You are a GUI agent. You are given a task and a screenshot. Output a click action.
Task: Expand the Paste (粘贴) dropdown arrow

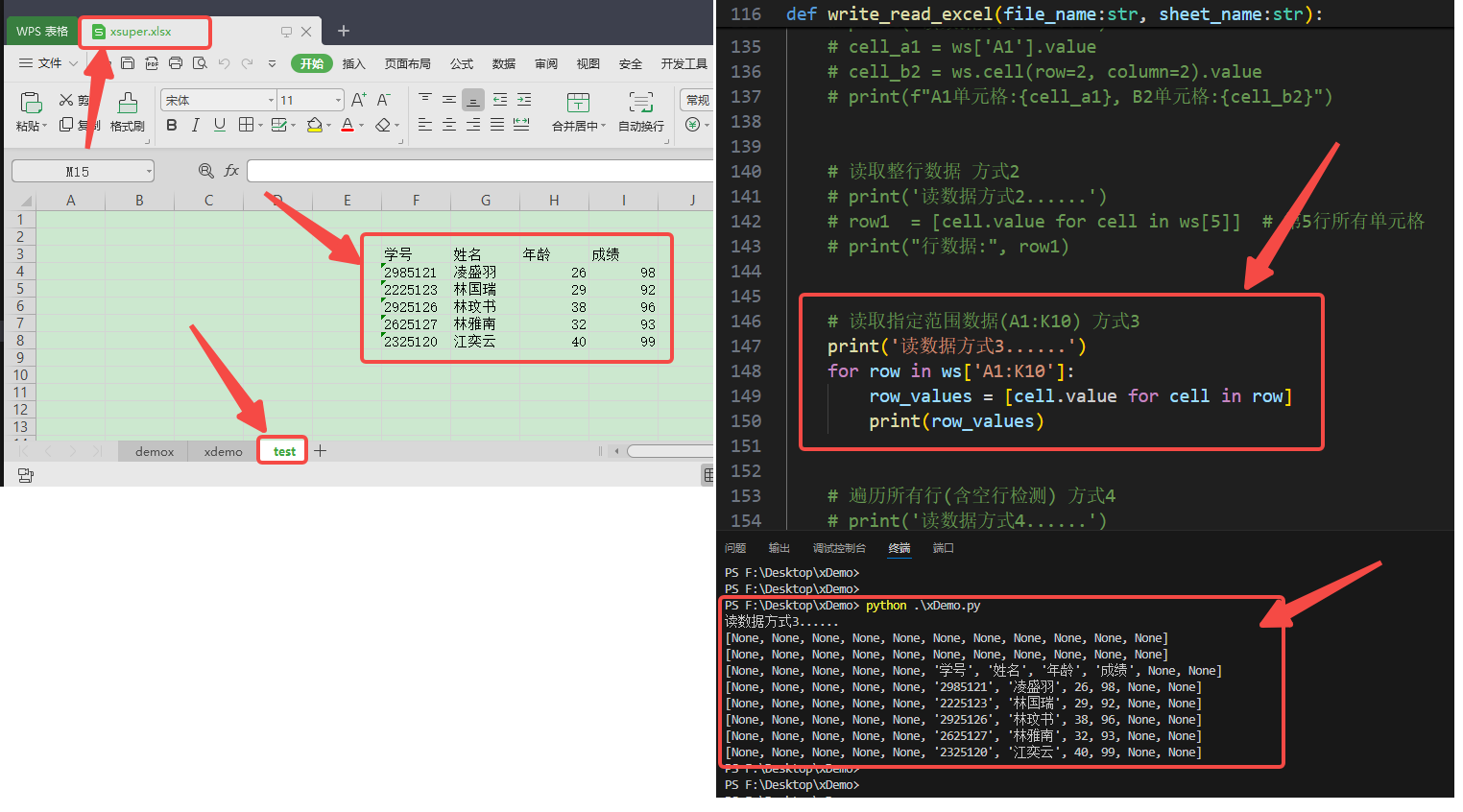44,126
